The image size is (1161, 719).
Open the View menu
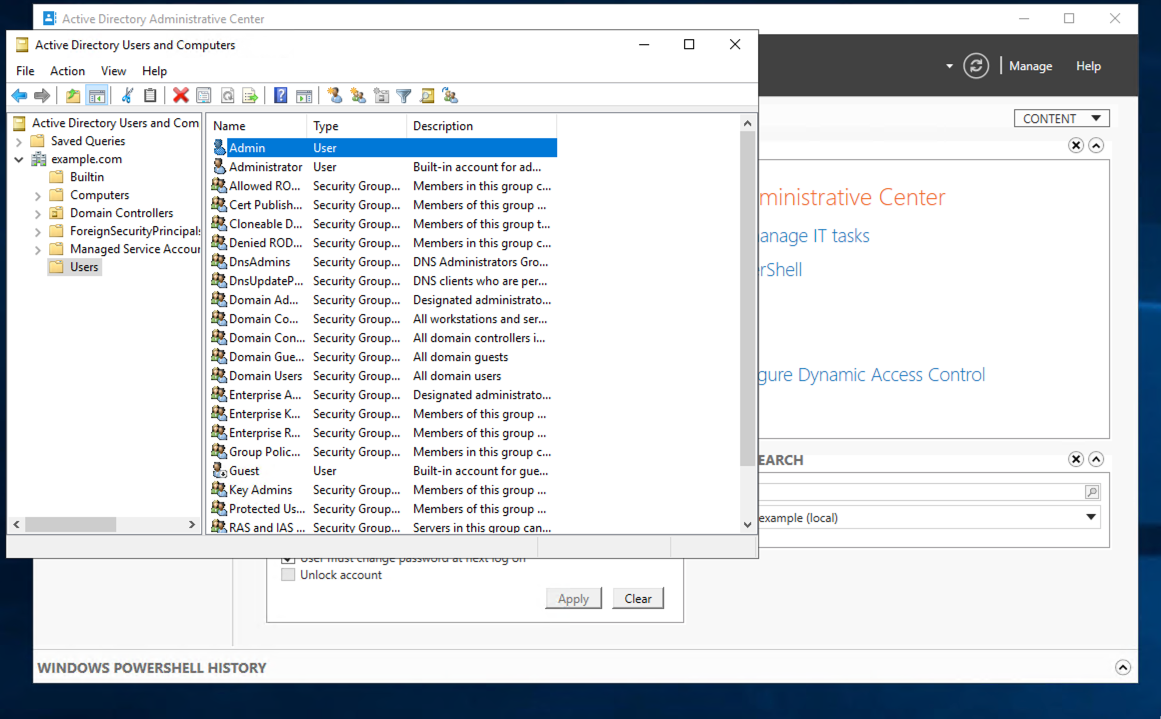(x=113, y=71)
